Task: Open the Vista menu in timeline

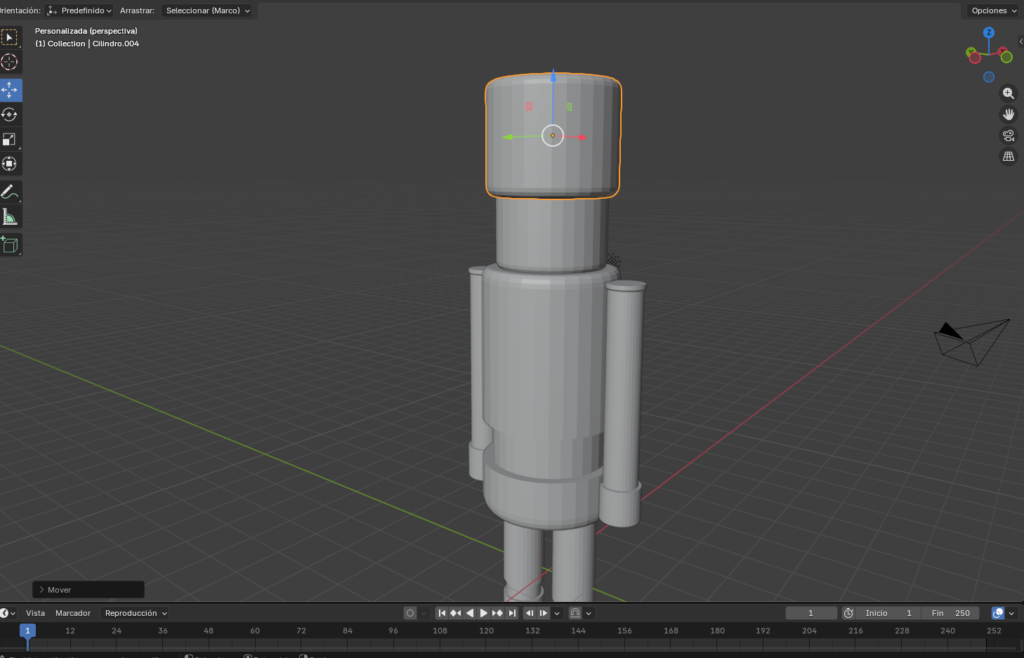Action: [x=35, y=613]
